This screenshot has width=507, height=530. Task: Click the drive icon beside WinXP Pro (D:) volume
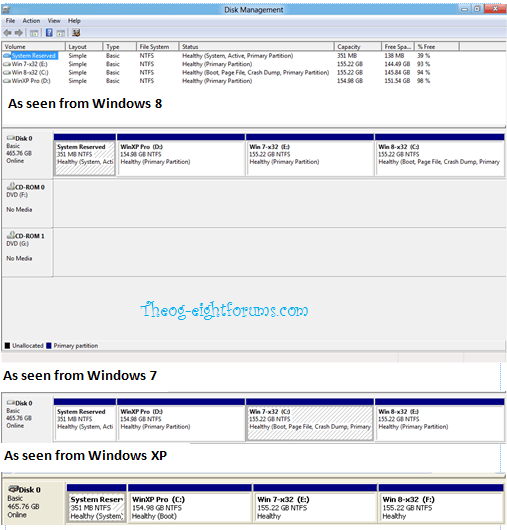[7, 81]
